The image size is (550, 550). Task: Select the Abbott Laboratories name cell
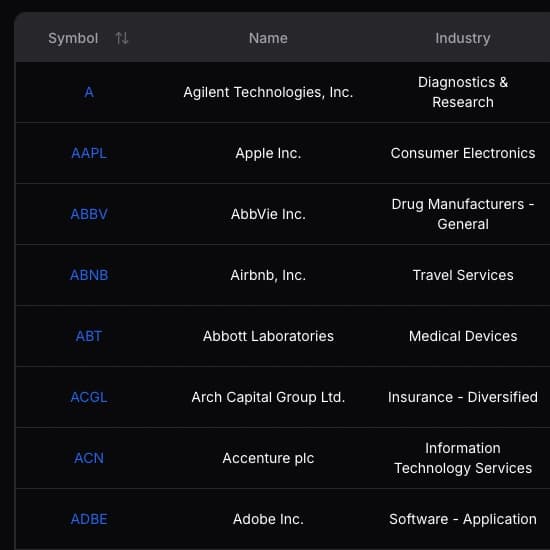[x=268, y=336]
